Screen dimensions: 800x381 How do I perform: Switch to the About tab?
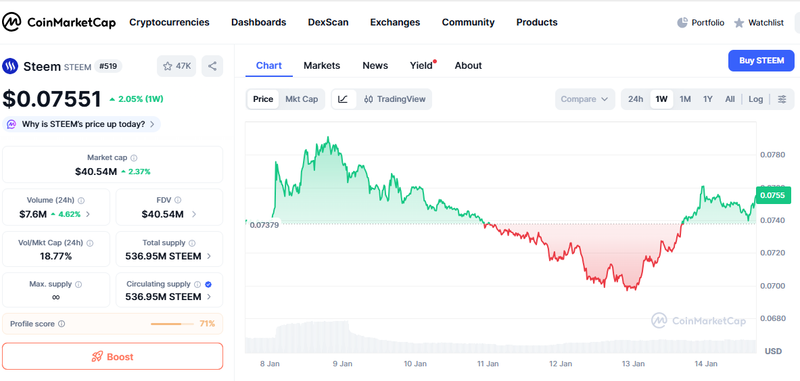[468, 65]
